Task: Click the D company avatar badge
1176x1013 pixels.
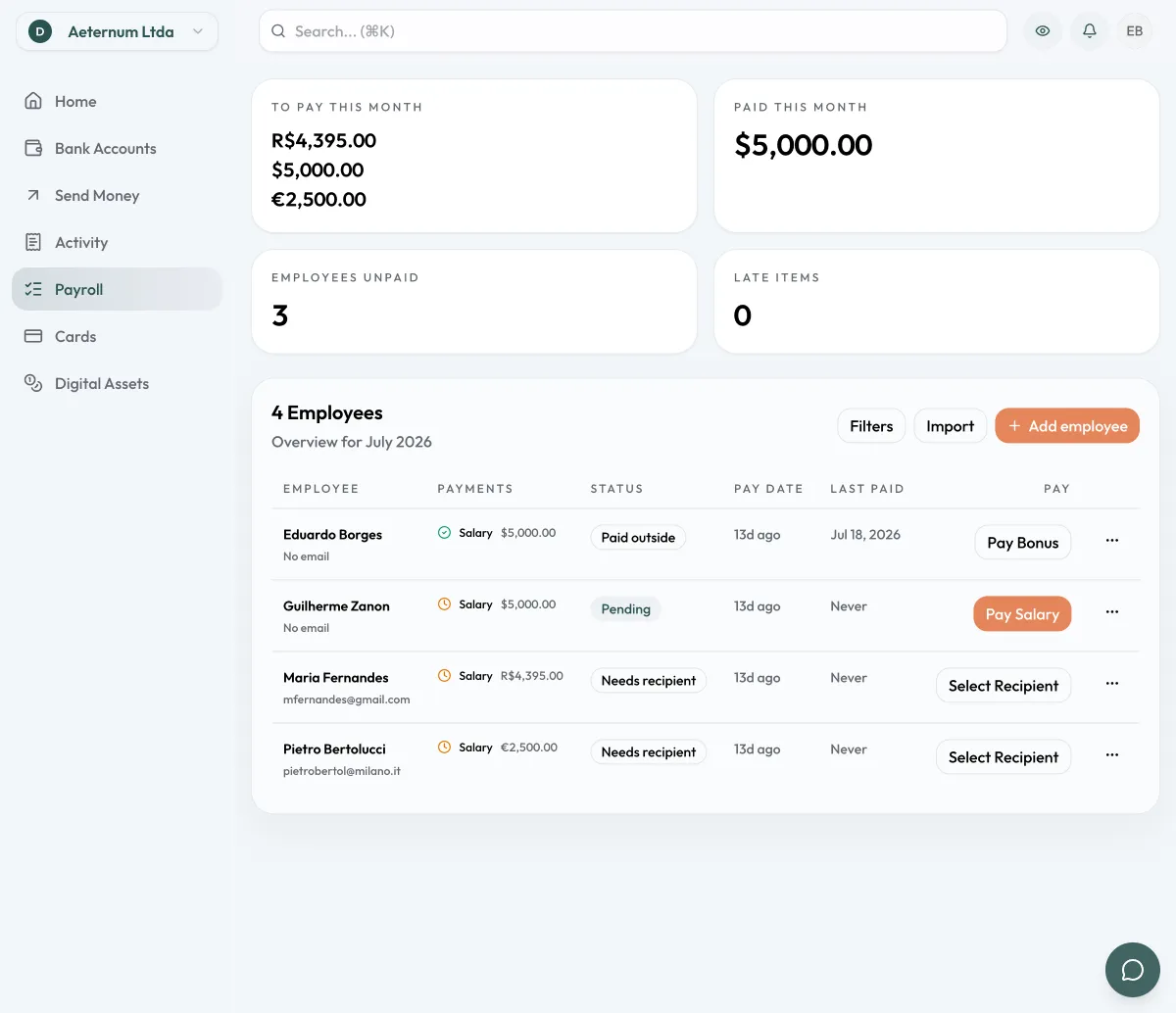Action: pos(40,31)
